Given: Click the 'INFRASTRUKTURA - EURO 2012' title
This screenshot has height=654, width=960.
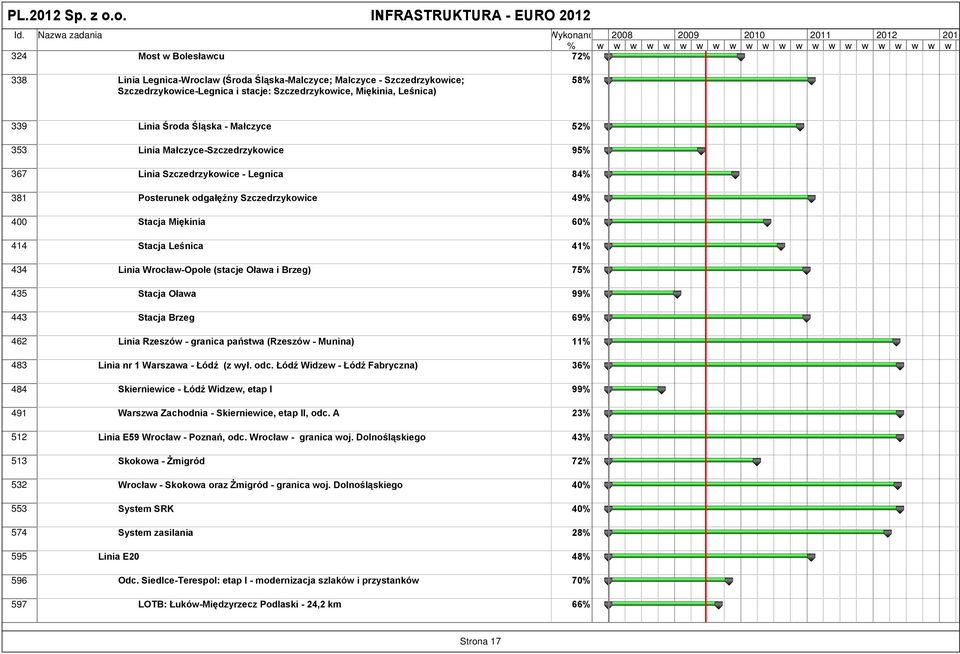Looking at the screenshot, I should (x=481, y=15).
